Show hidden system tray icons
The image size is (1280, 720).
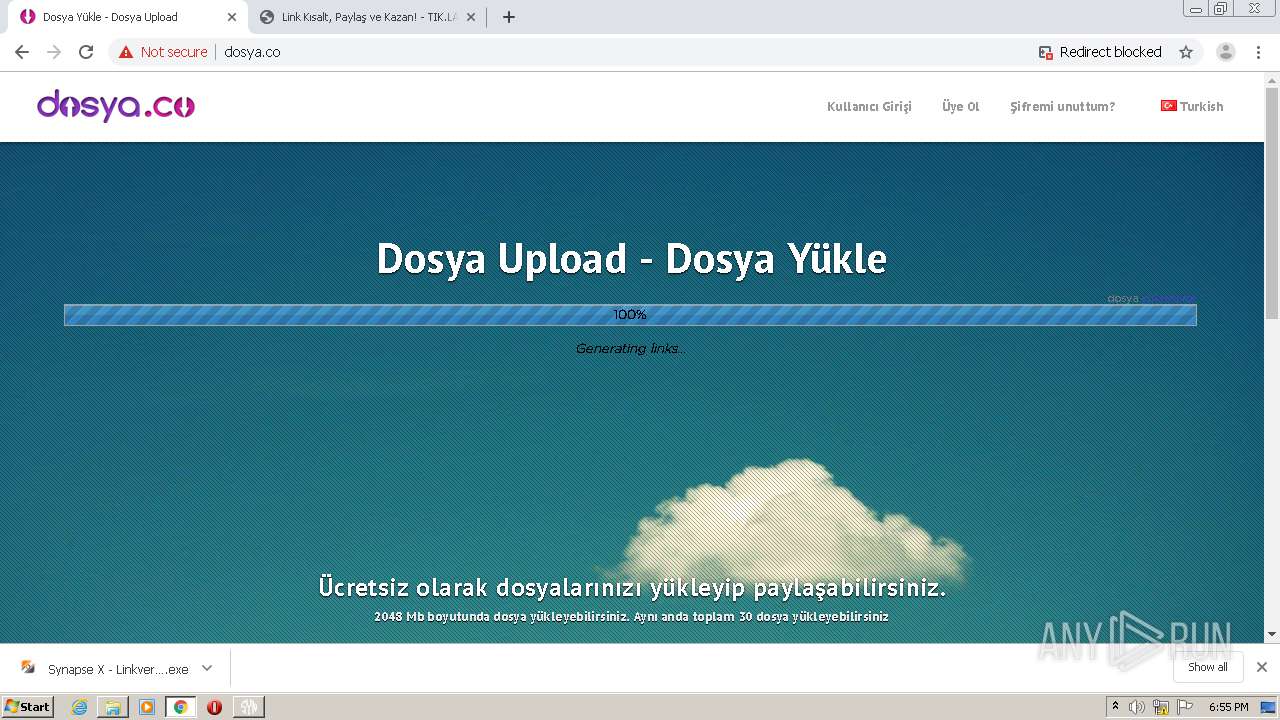point(1115,707)
